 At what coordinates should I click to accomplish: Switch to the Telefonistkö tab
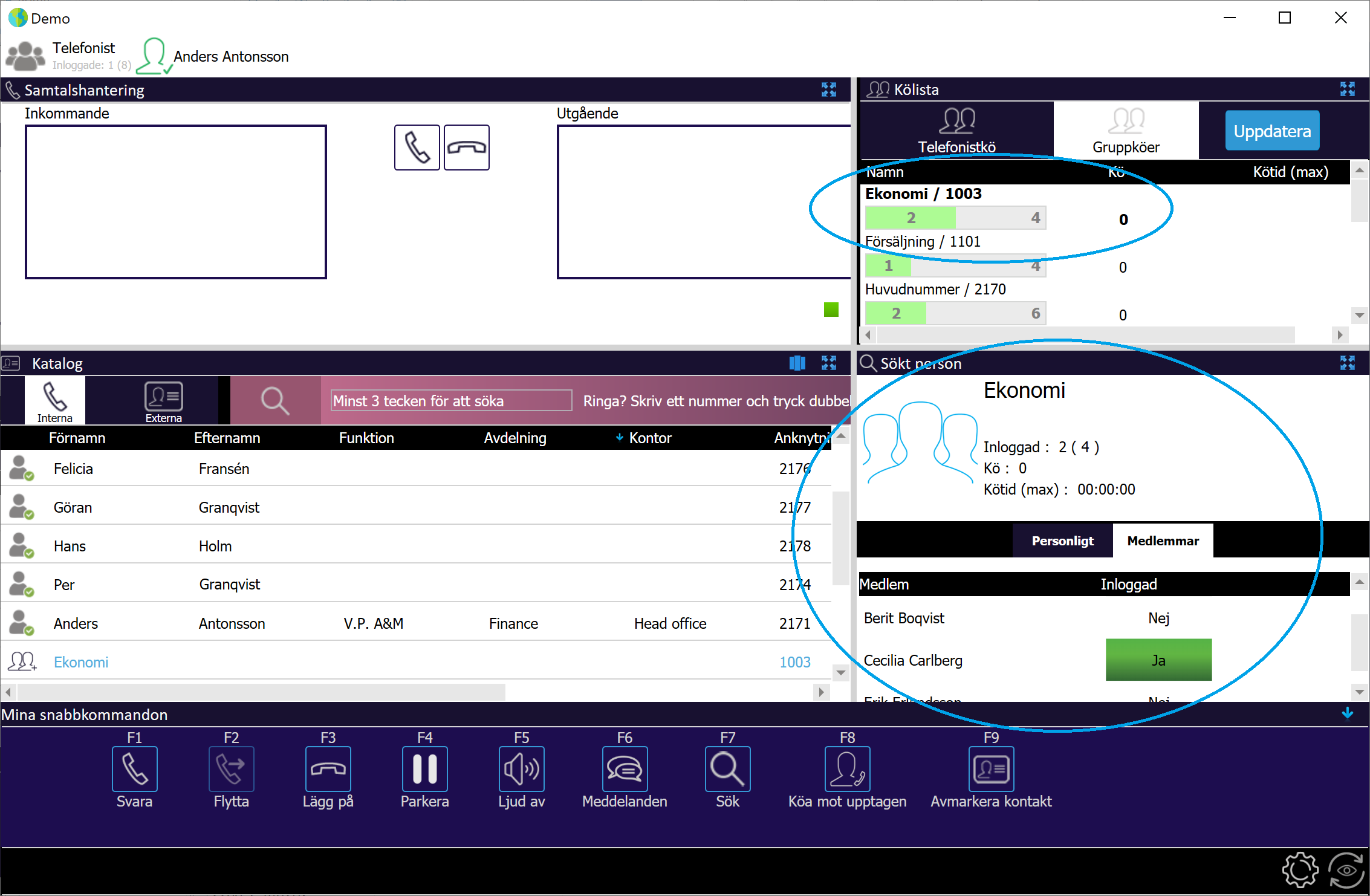click(957, 130)
